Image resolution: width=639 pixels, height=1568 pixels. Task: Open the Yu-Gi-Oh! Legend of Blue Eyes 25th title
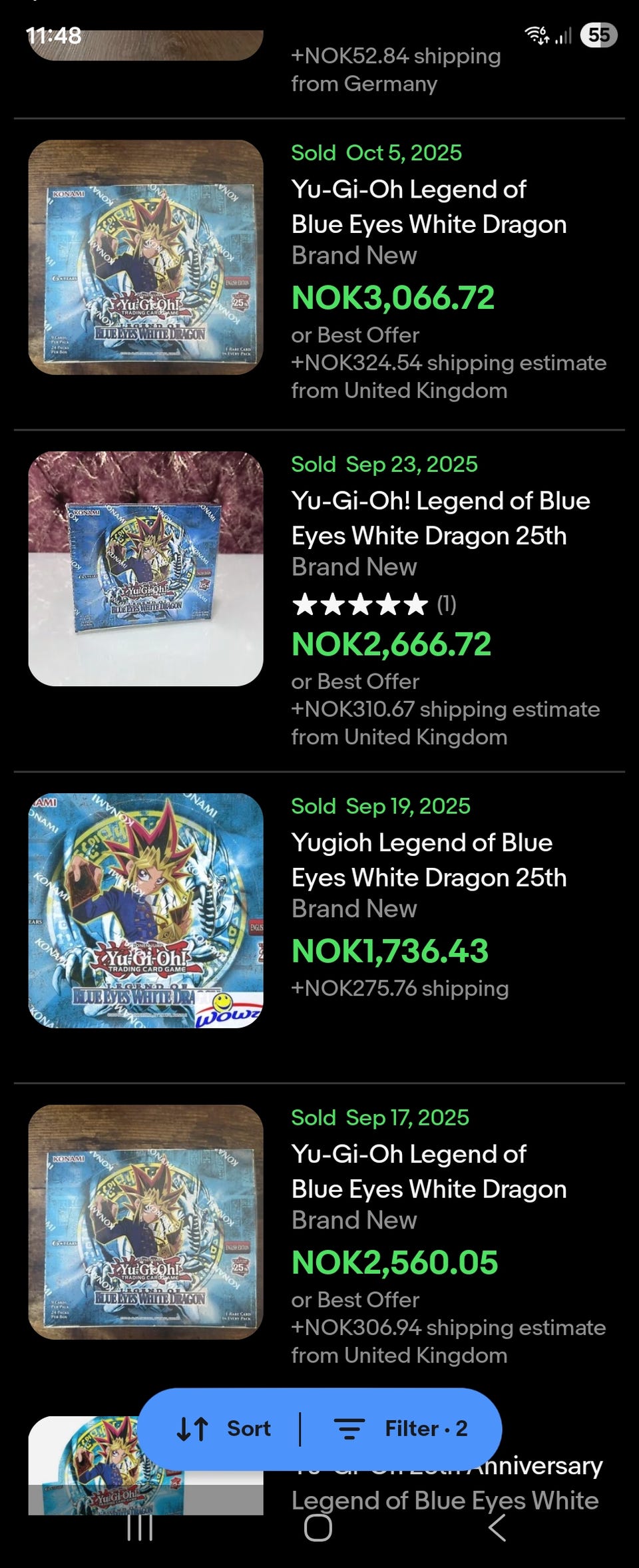(441, 518)
